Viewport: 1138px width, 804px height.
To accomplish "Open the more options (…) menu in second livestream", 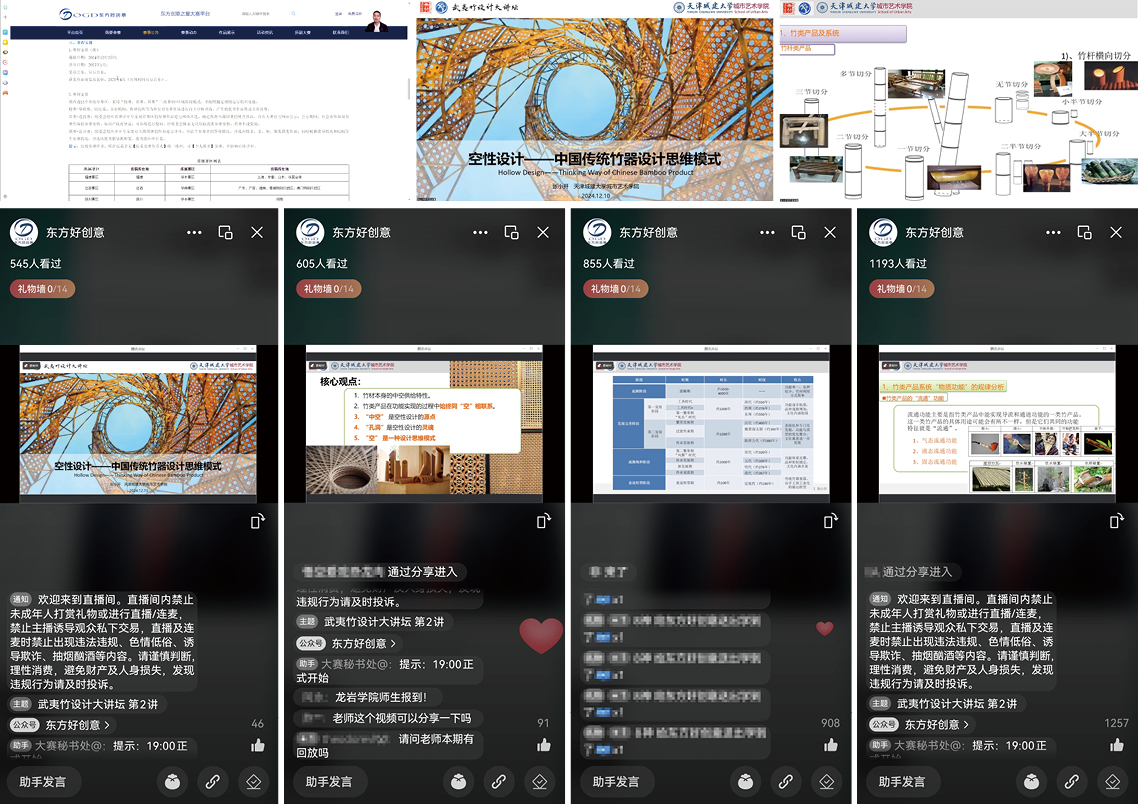I will 481,231.
